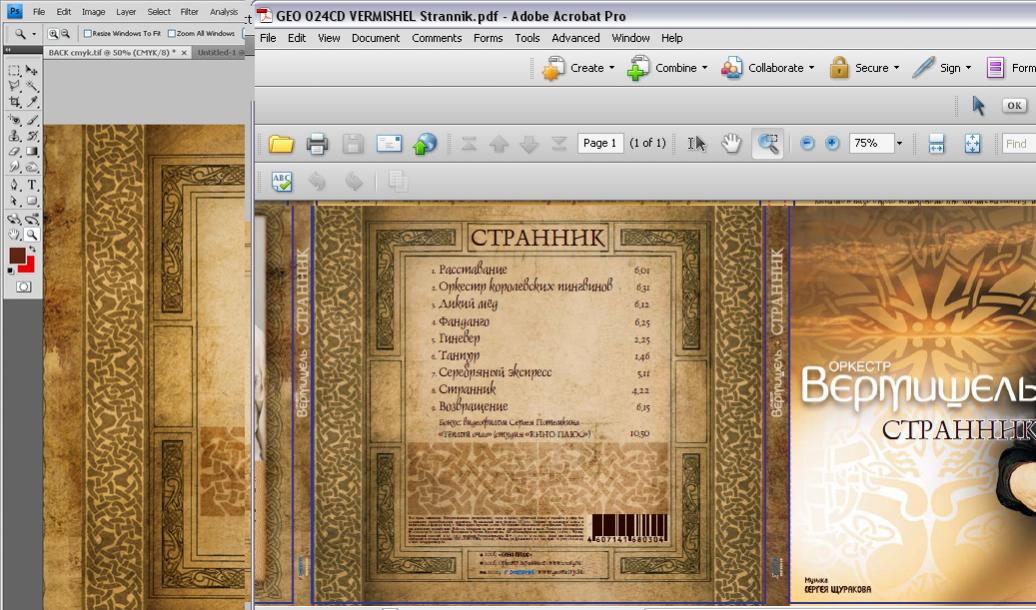Pick the Polygonal Lasso tool in Photoshop
1036x610 pixels.
14,86
